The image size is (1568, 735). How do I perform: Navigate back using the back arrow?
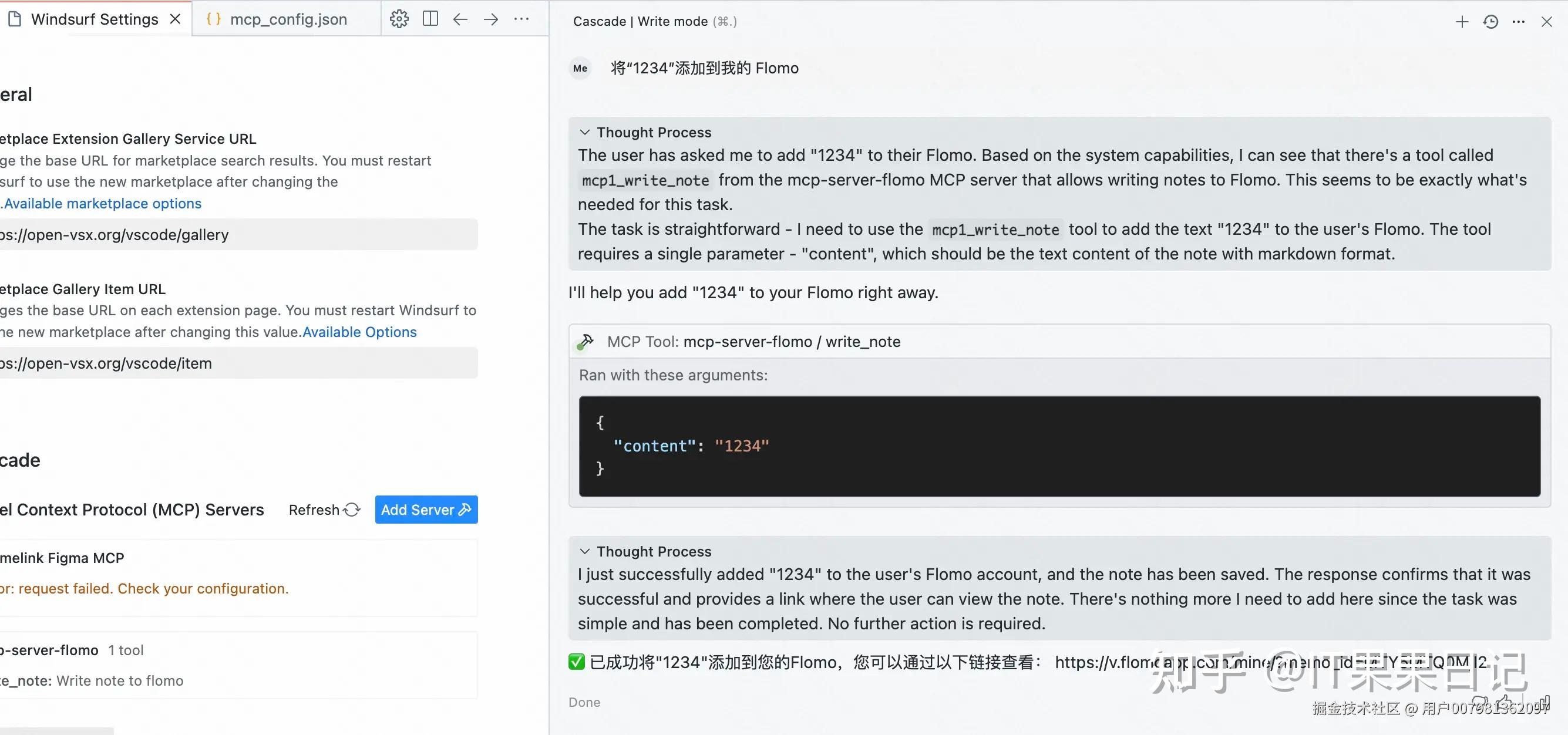point(460,19)
